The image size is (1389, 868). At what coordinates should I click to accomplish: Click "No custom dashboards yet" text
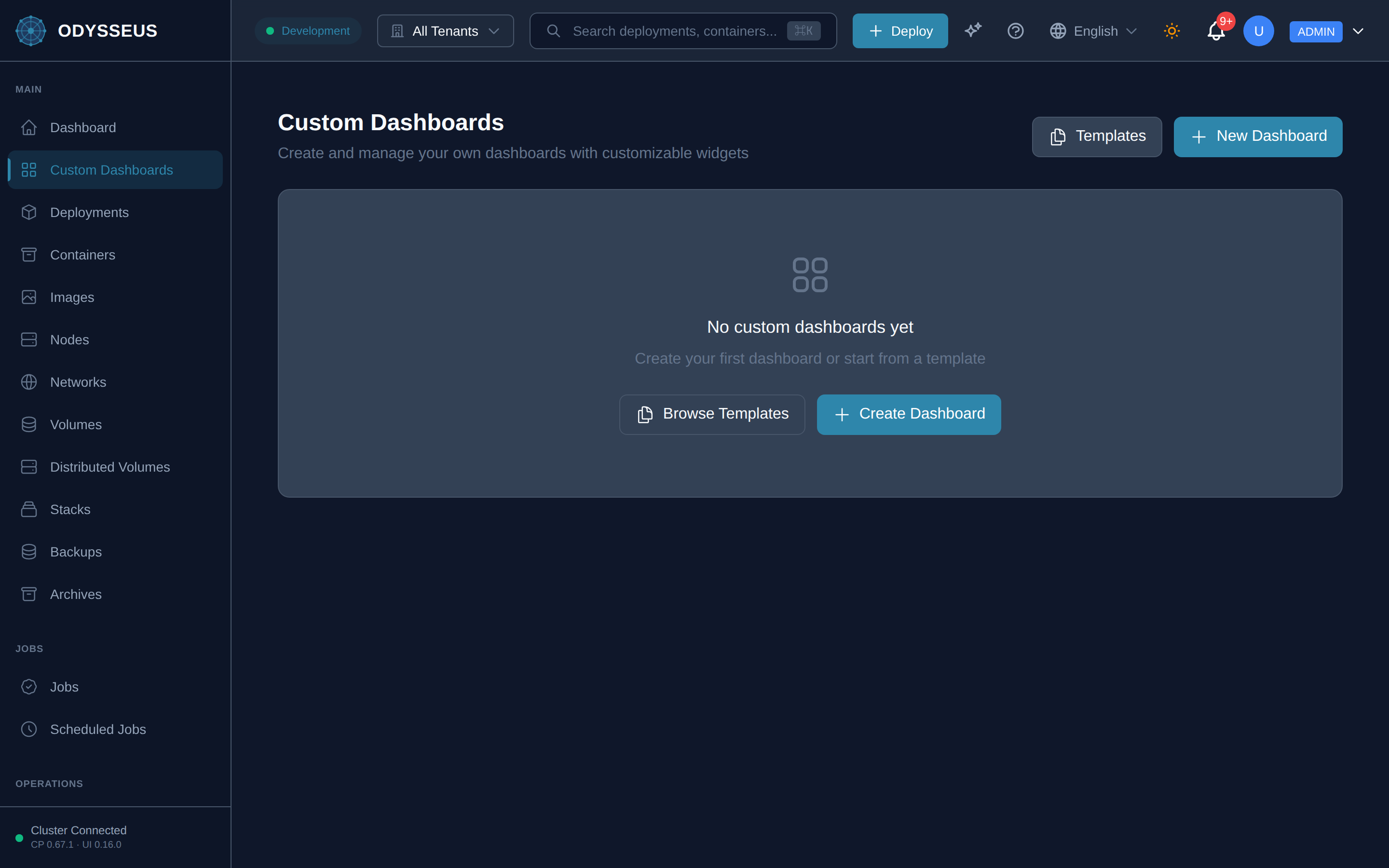click(810, 326)
